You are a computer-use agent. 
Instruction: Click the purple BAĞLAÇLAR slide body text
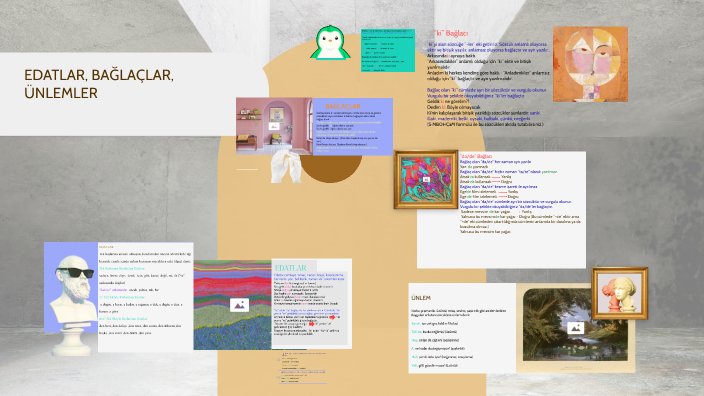[349, 132]
